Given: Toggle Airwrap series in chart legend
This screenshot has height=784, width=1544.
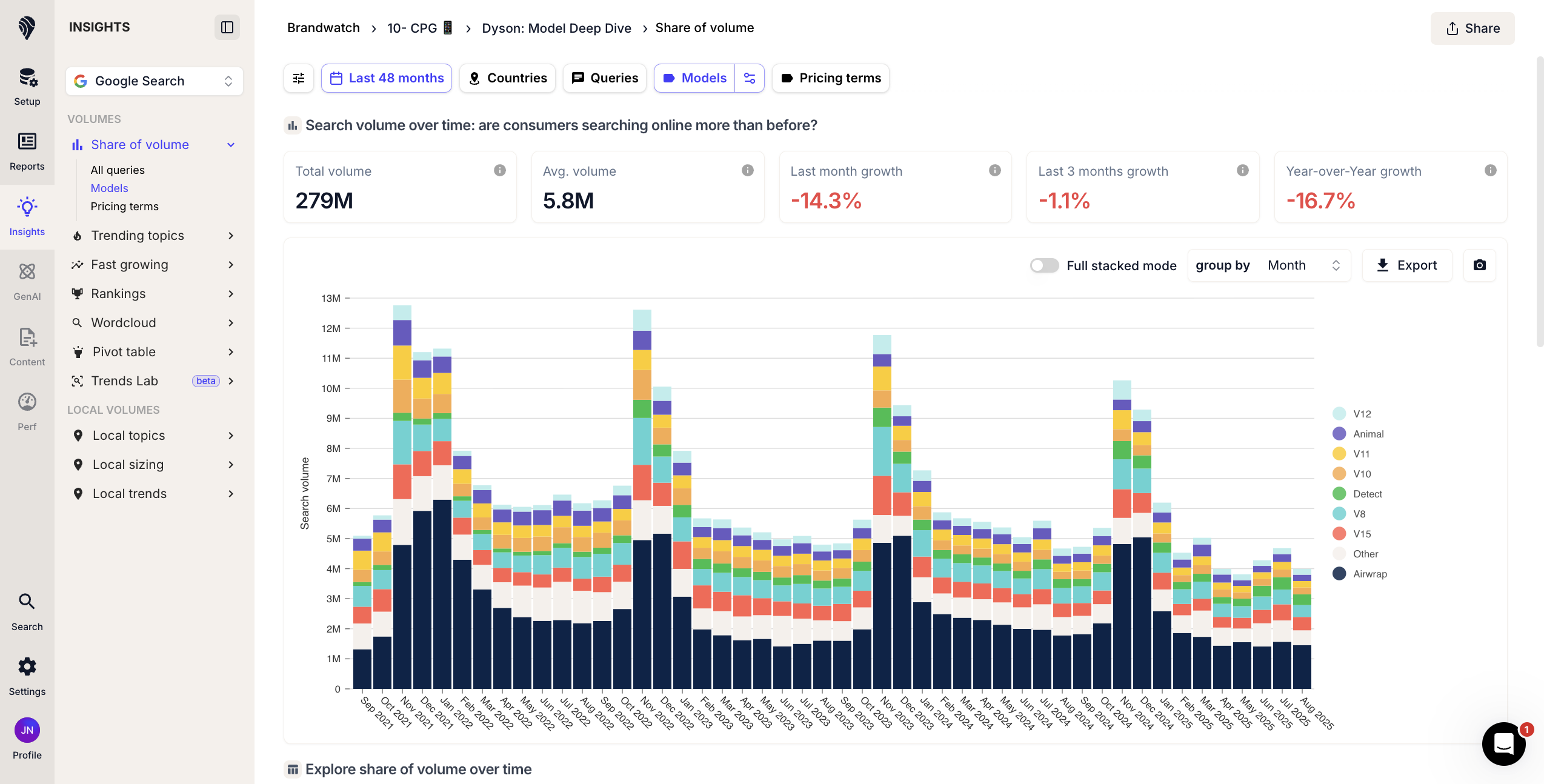Looking at the screenshot, I should pos(1368,574).
